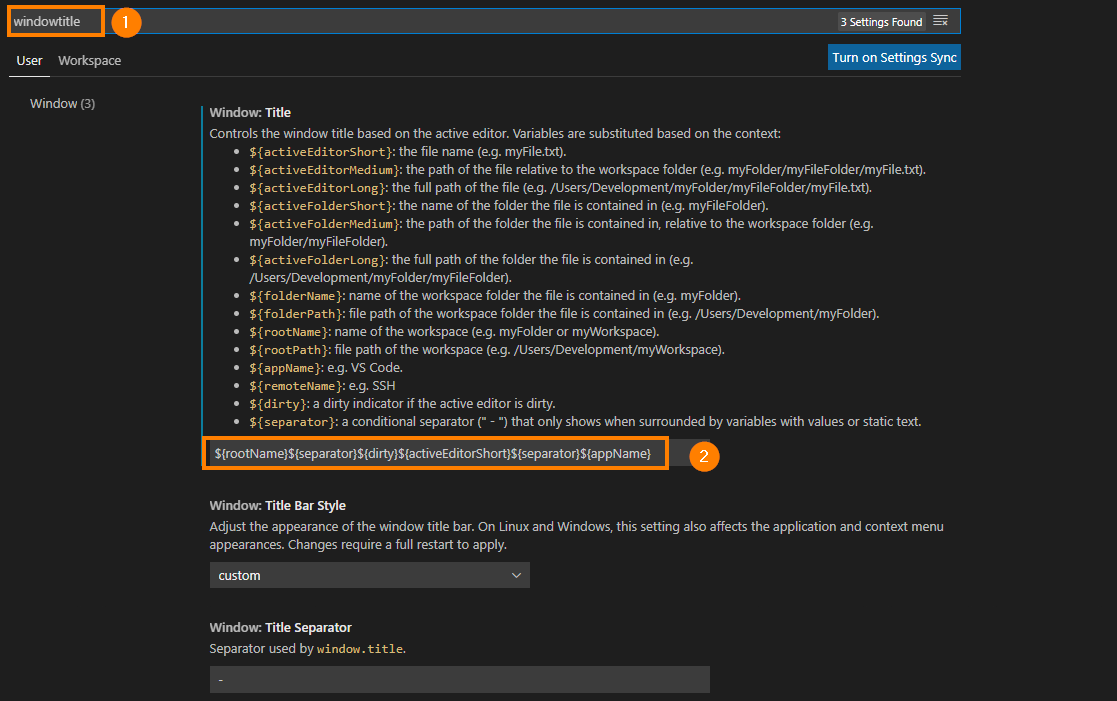The width and height of the screenshot is (1117, 701).
Task: Click the 3 Settings Found label
Action: pos(881,22)
